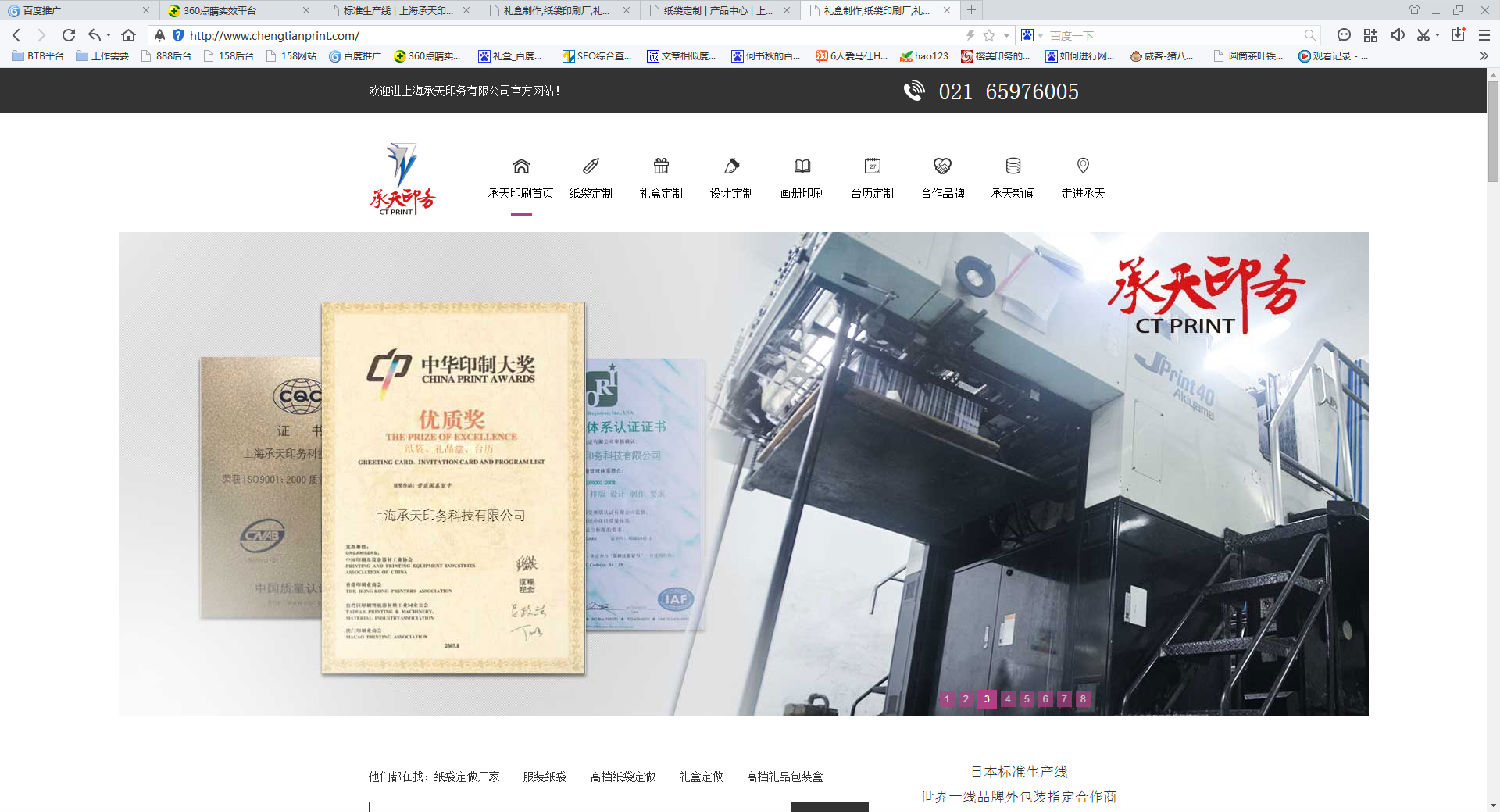The width and height of the screenshot is (1500, 812).
Task: Close the 百度推广 tab
Action: click(x=146, y=10)
